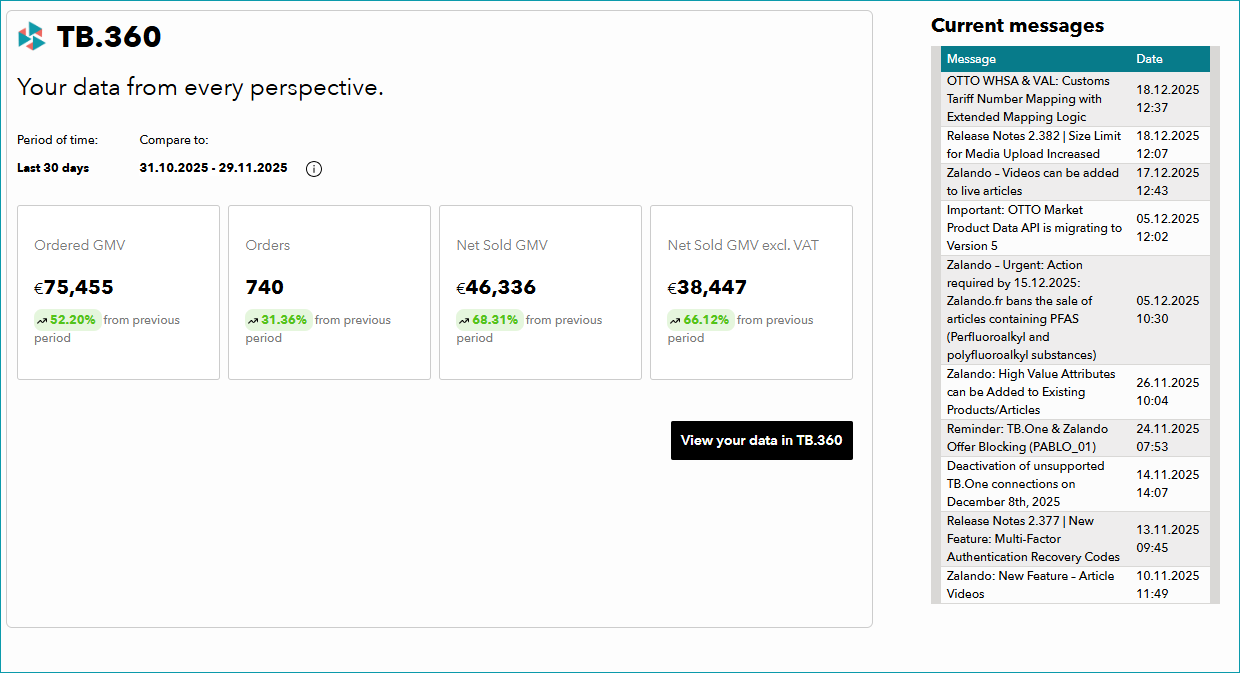Click the TB.360 logo icon
This screenshot has width=1240, height=673.
(32, 37)
